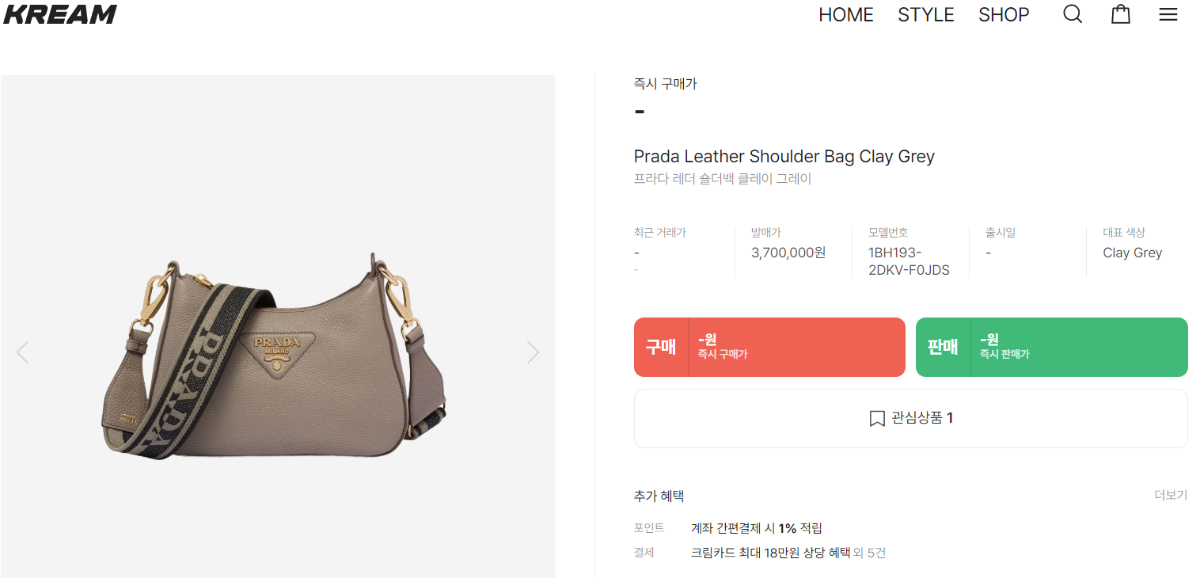The image size is (1200, 578).
Task: Click the 추가 혜택 section heading
Action: [659, 496]
